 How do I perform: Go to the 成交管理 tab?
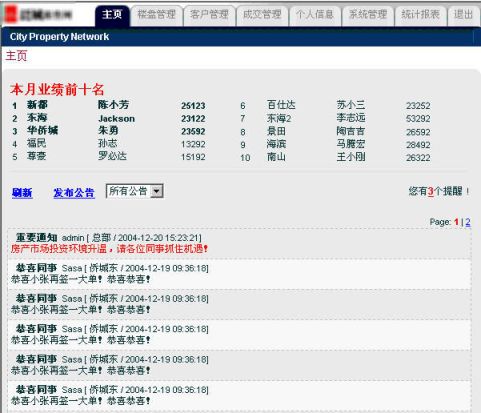point(262,15)
